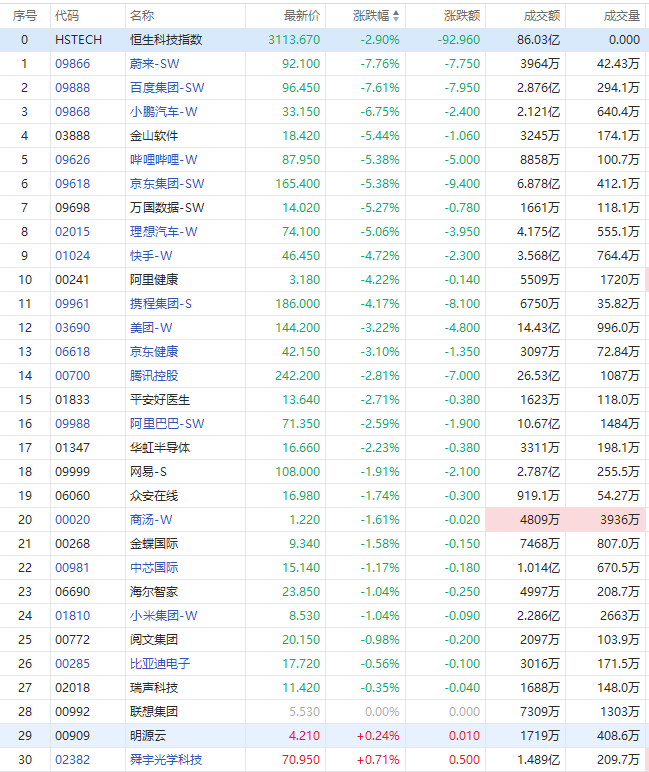The image size is (649, 772).
Task: Open stock code 09866 link
Action: point(72,64)
